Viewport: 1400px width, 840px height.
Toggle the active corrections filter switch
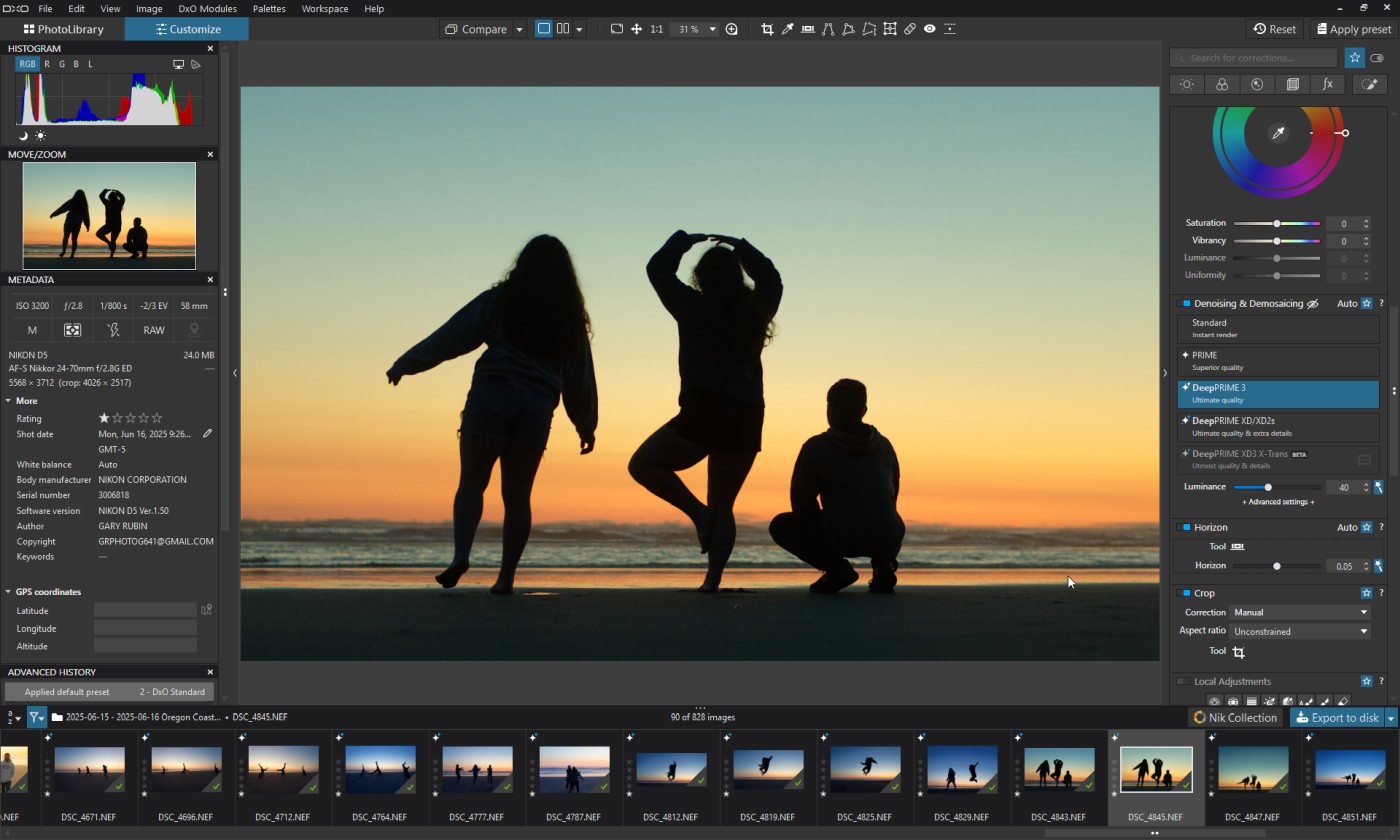[x=1377, y=58]
